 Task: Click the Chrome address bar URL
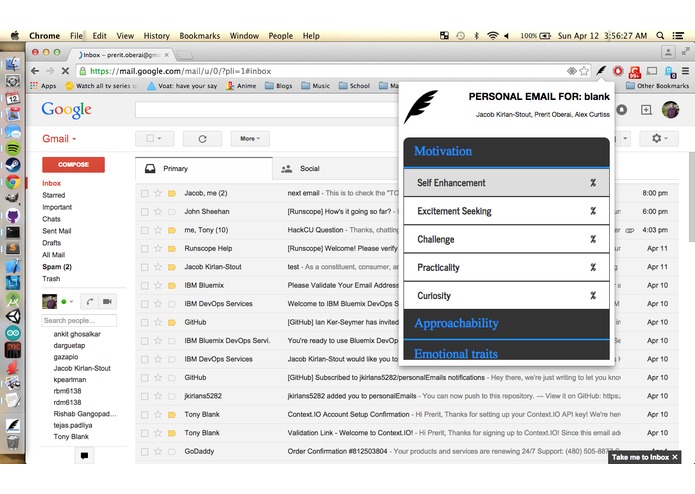[181, 71]
